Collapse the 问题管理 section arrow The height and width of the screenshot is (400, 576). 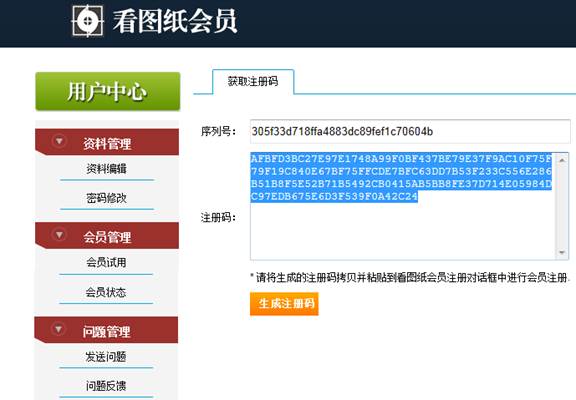58,329
